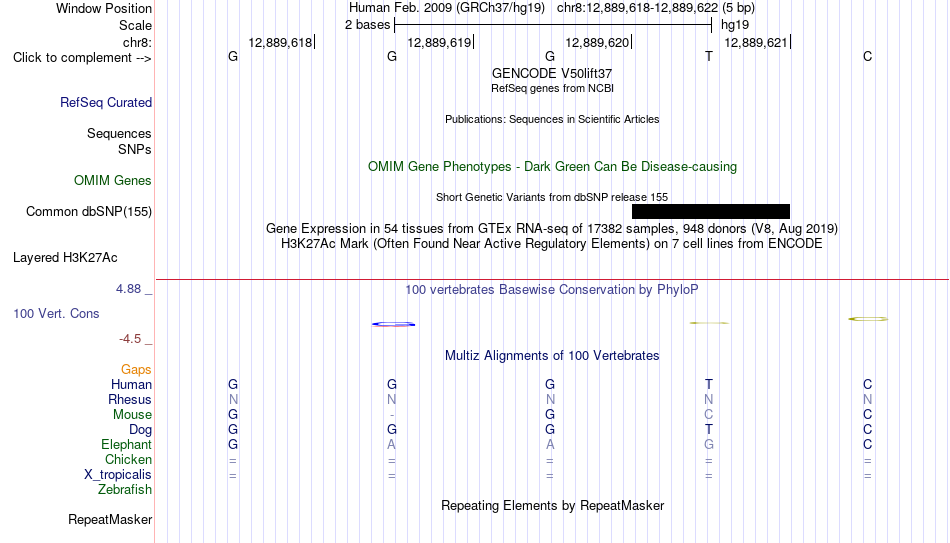The height and width of the screenshot is (543, 950).
Task: Click the rightmost PhyloP conservation bar
Action: point(868,319)
